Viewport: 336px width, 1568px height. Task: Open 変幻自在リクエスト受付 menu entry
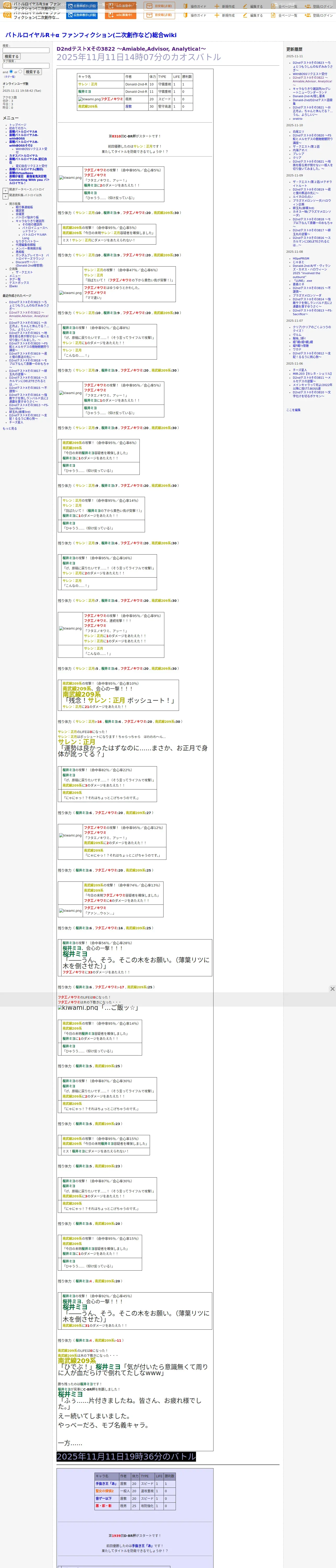tap(31, 166)
